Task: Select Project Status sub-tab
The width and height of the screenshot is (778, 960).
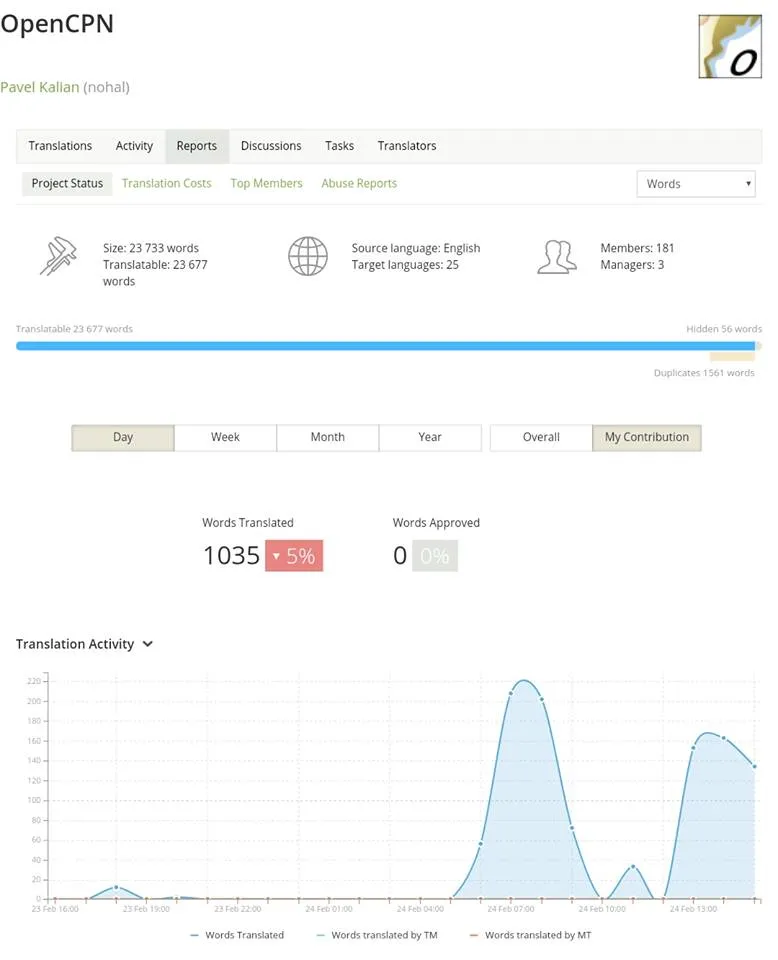Action: 67,183
